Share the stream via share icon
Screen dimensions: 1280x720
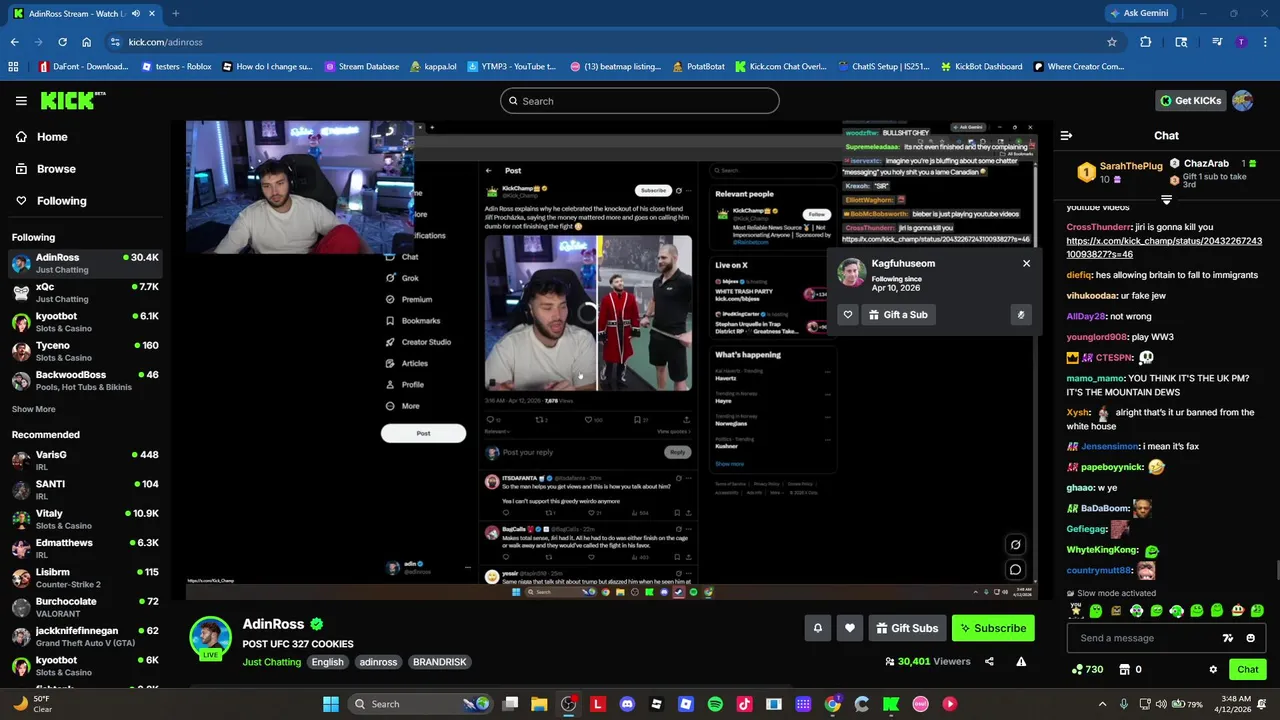pyautogui.click(x=989, y=661)
